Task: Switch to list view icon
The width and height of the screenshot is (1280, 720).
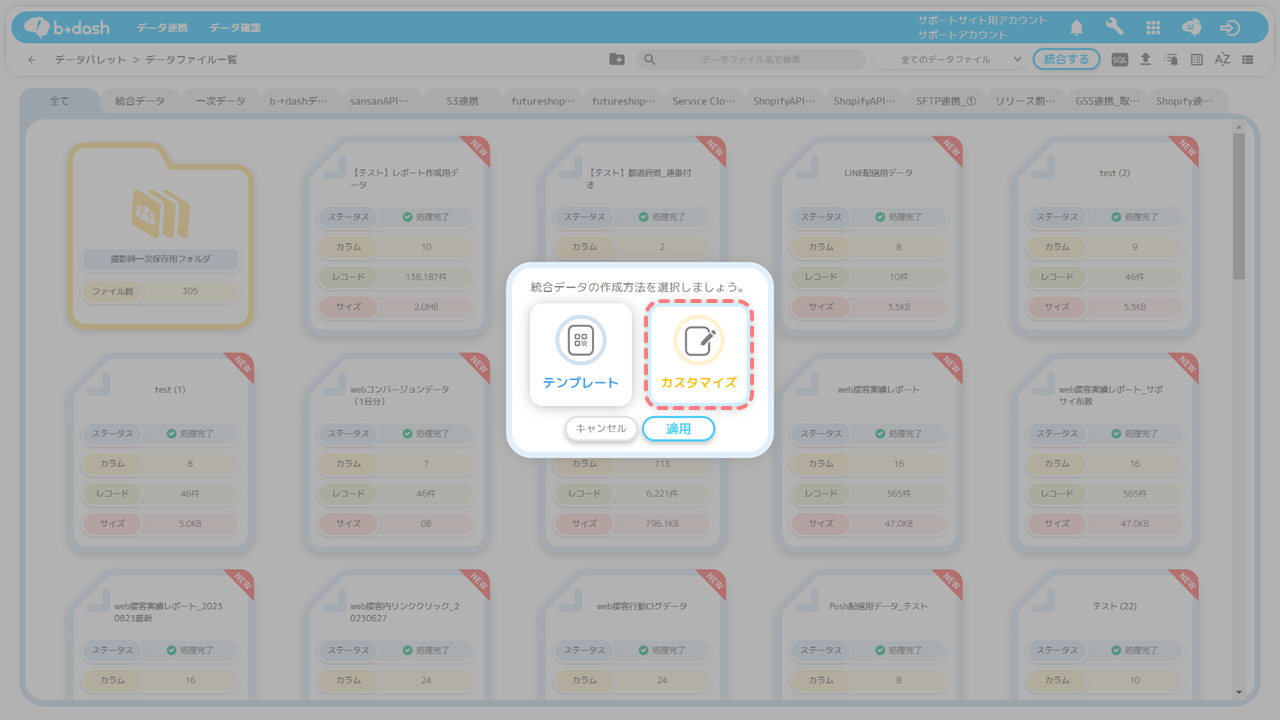Action: (1248, 60)
